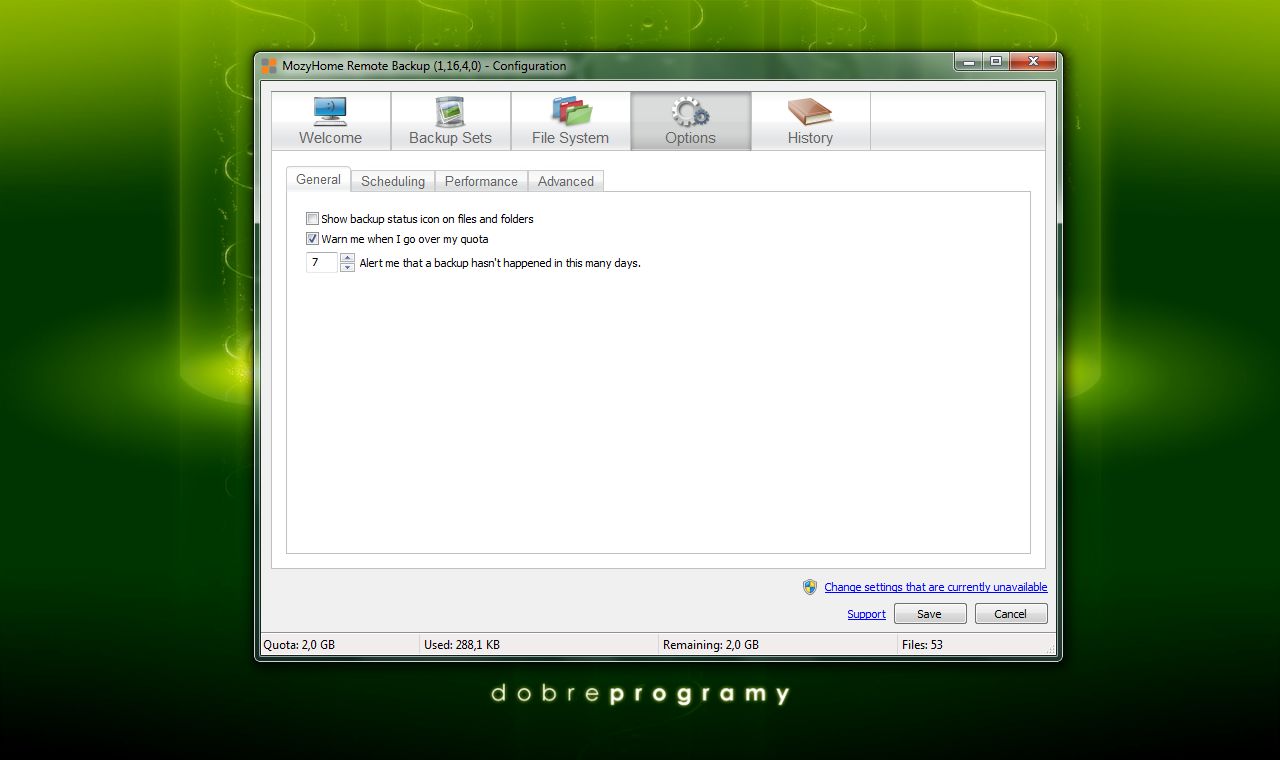Viewport: 1280px width, 760px height.
Task: Open the File System section
Action: [x=571, y=121]
